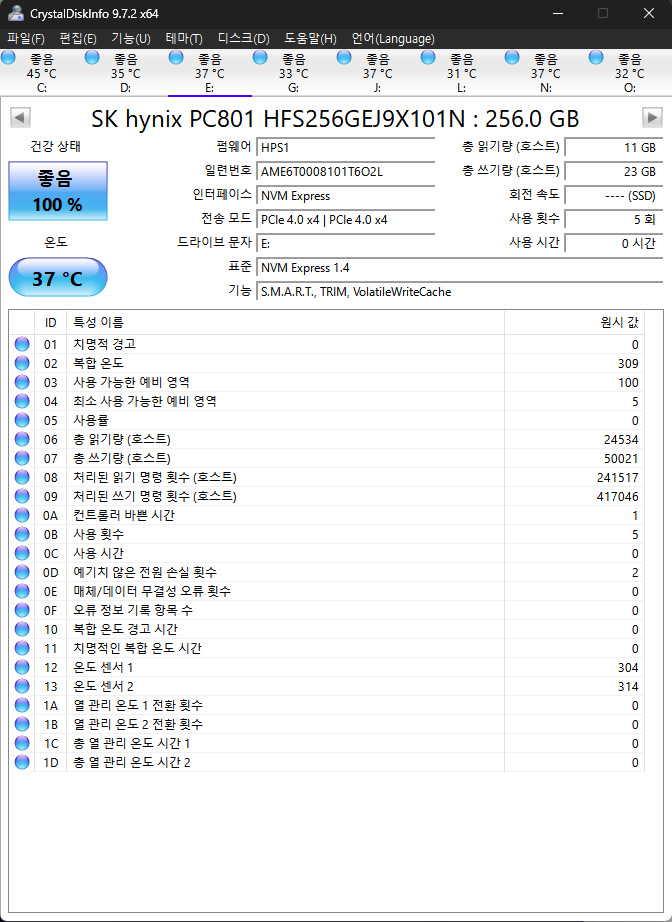
Task: Click status icon for 02 복합 온도
Action: pyautogui.click(x=22, y=363)
